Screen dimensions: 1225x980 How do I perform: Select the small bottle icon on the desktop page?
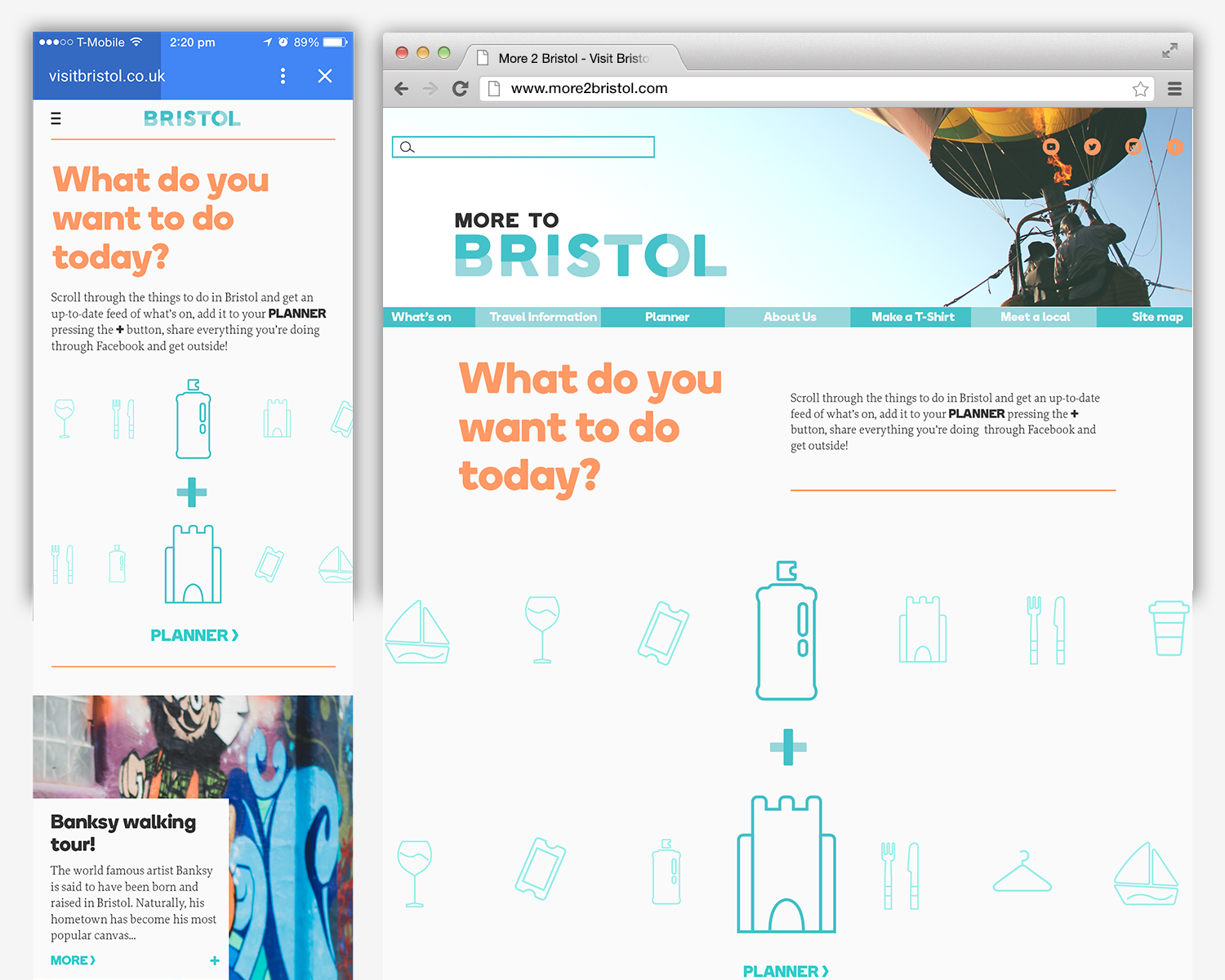pos(666,871)
